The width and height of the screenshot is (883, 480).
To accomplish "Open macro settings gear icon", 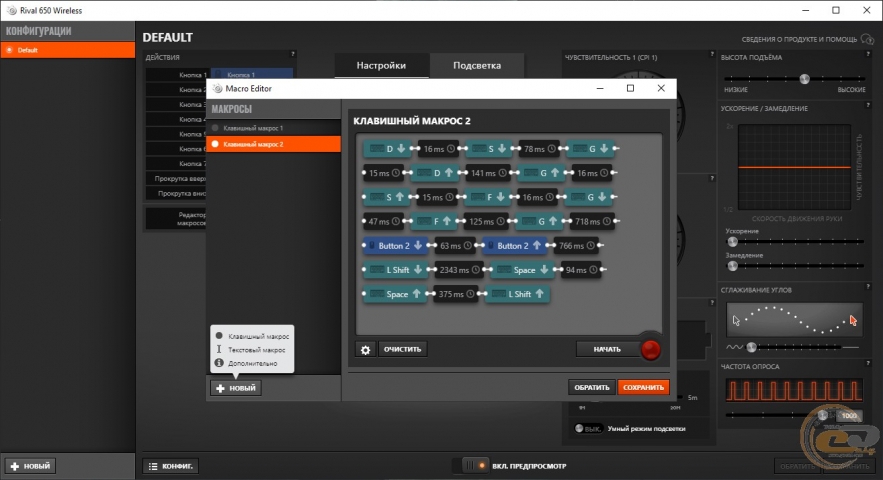I will coord(365,349).
